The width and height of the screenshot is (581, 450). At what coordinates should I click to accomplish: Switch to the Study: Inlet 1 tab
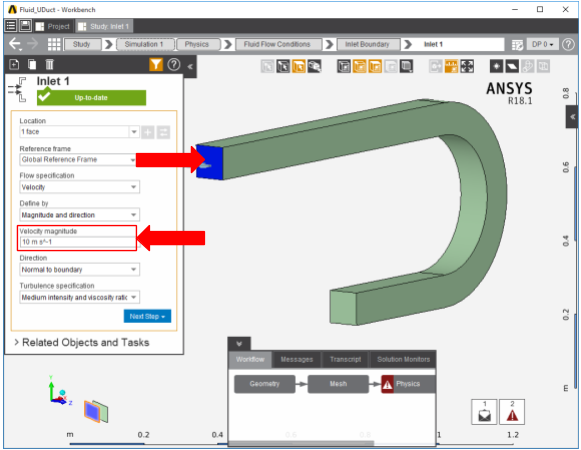point(103,26)
